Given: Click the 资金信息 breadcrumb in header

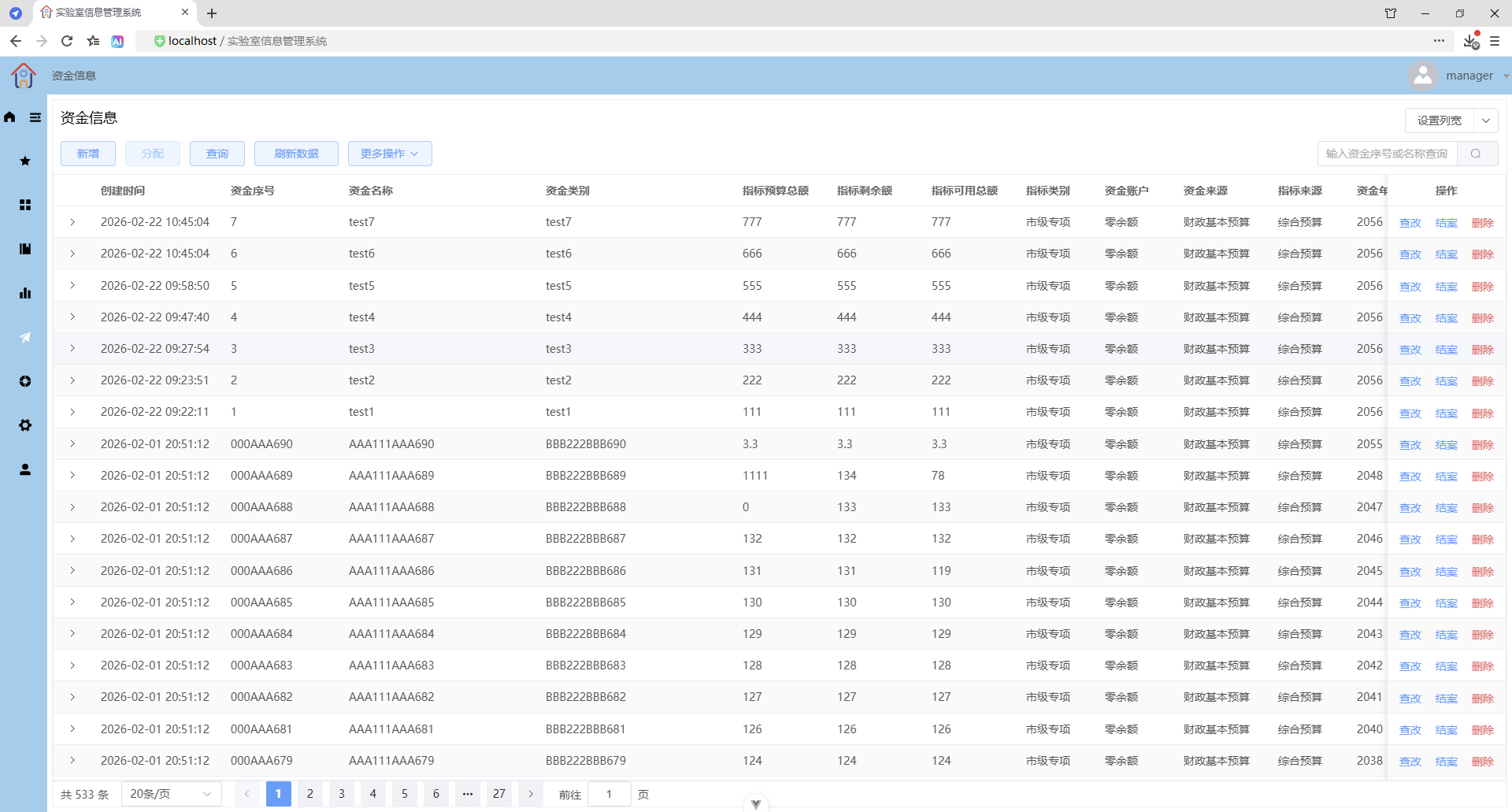Looking at the screenshot, I should [74, 76].
